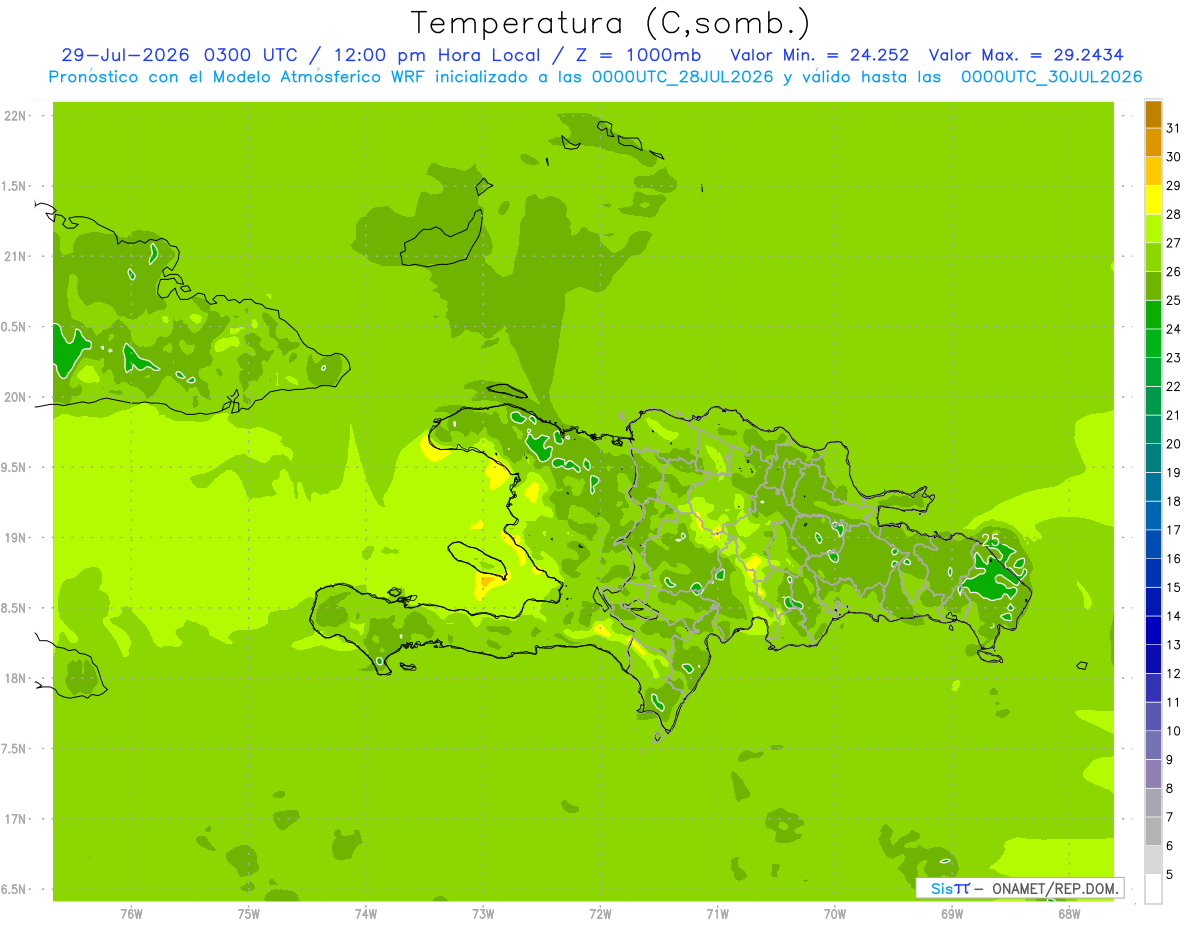Click the 68W longitude axis label

pyautogui.click(x=1069, y=914)
